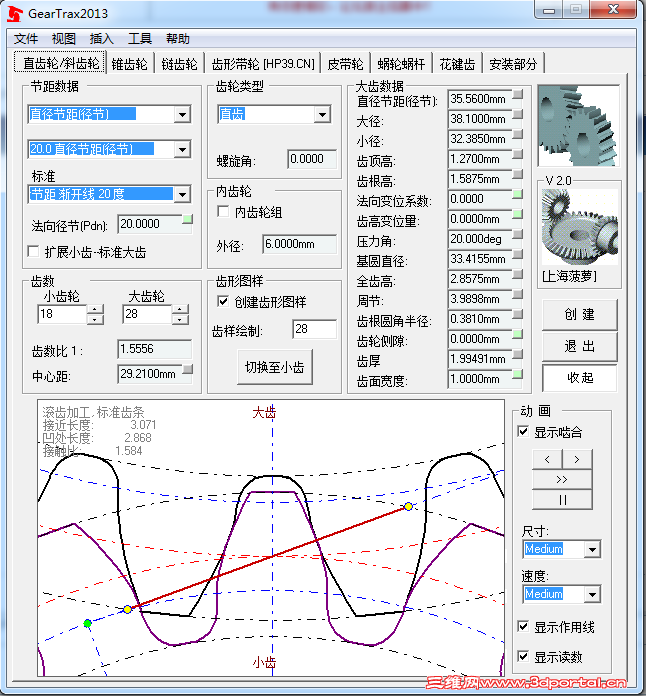Open the 帮助 menu

[178, 39]
